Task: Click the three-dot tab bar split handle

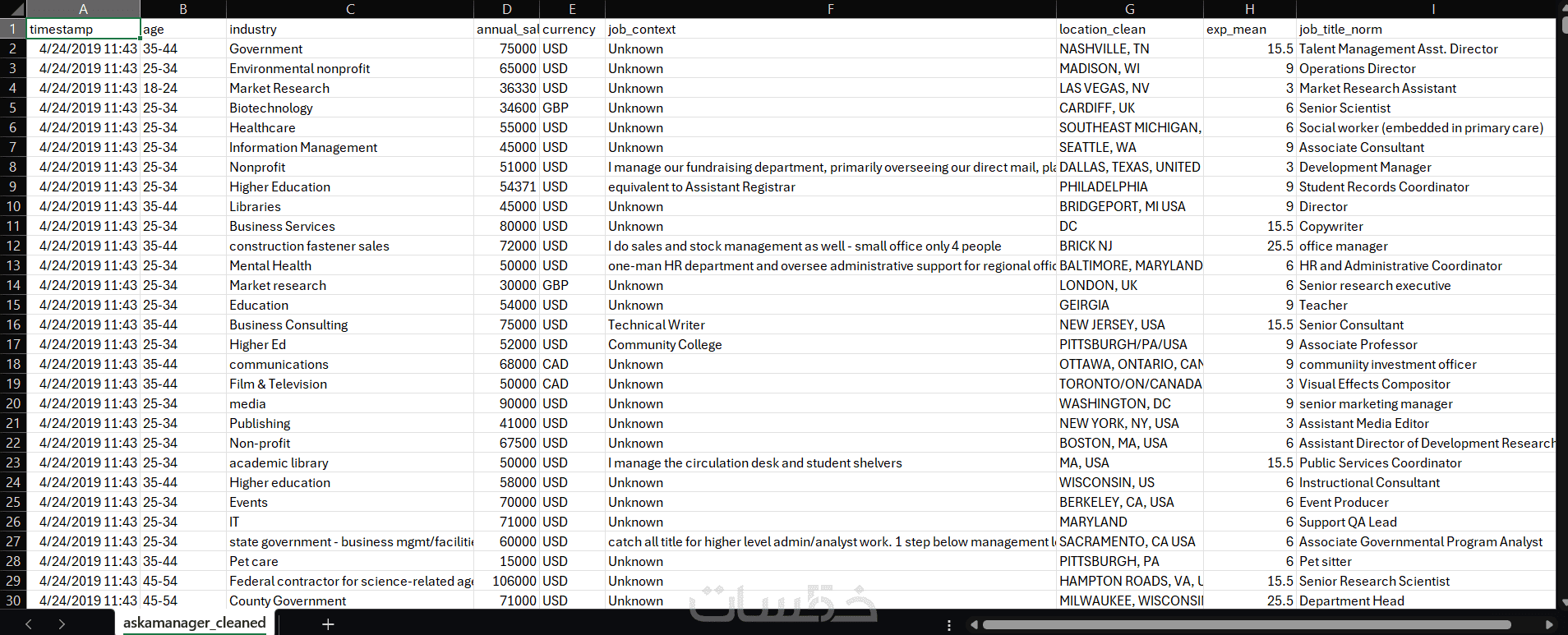Action: click(949, 625)
